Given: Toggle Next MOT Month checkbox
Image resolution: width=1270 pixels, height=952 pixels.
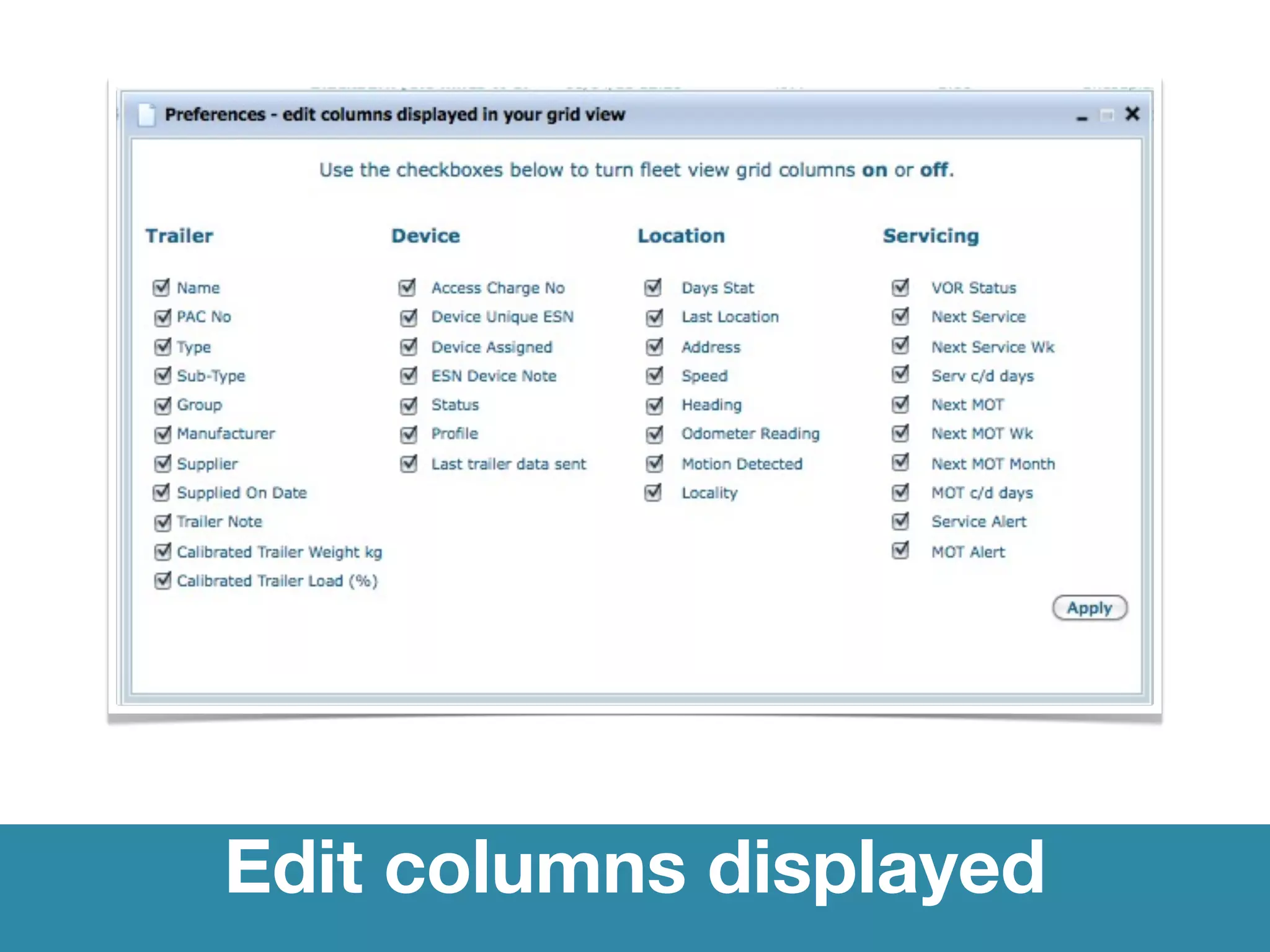Looking at the screenshot, I should 900,463.
